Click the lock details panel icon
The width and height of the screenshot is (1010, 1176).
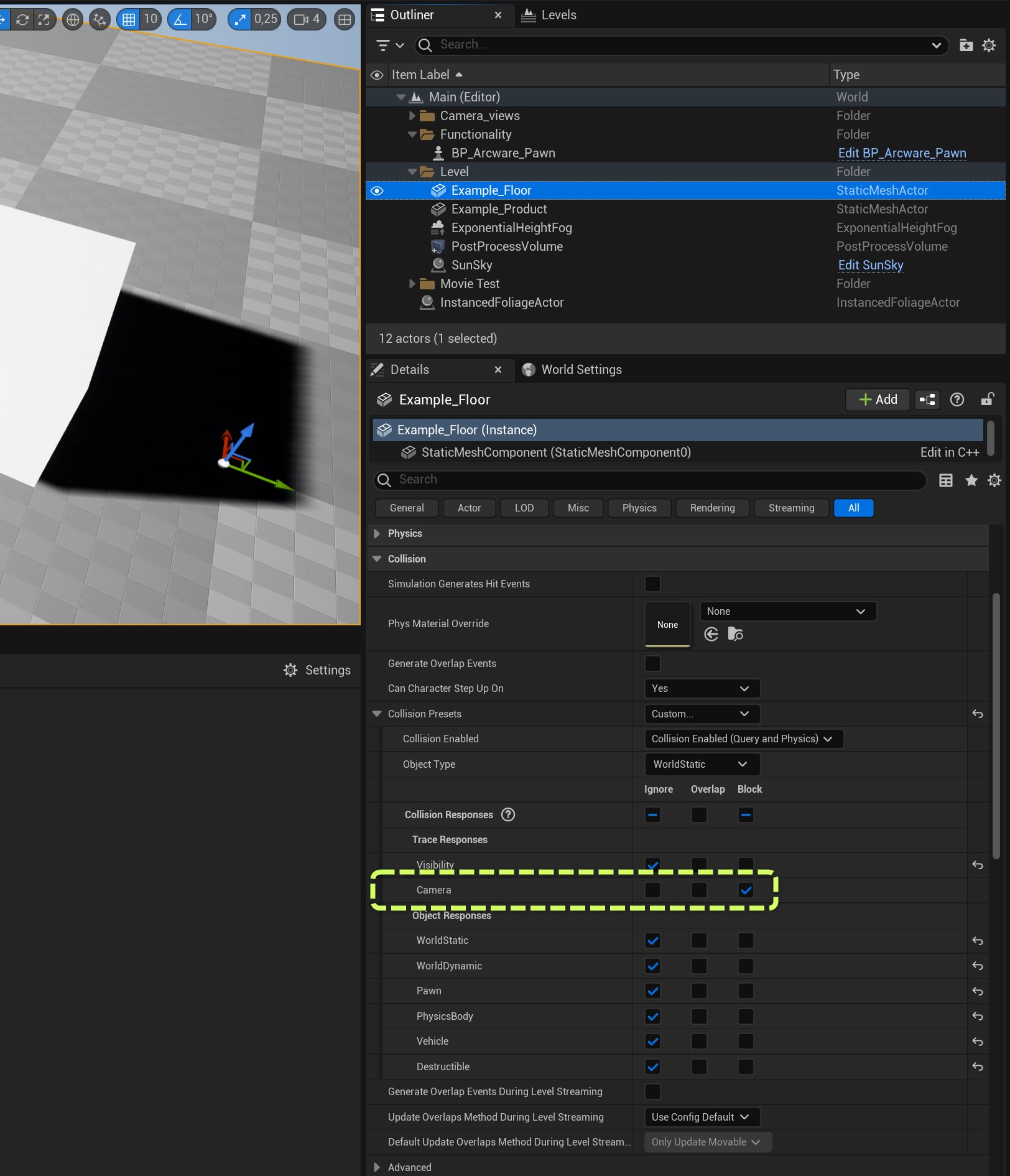(x=987, y=399)
